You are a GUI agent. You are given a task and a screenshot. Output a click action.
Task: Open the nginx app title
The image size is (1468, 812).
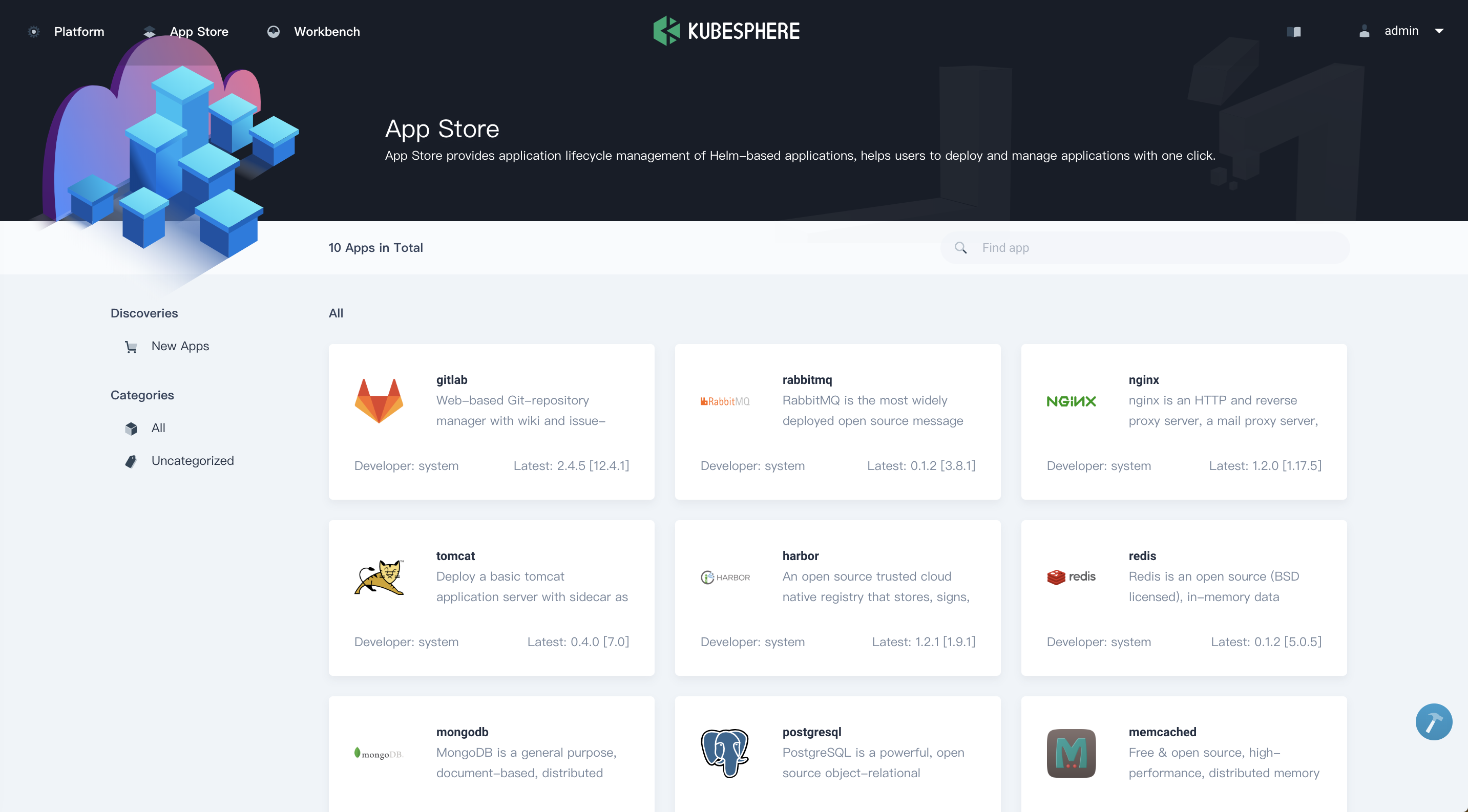(1144, 380)
